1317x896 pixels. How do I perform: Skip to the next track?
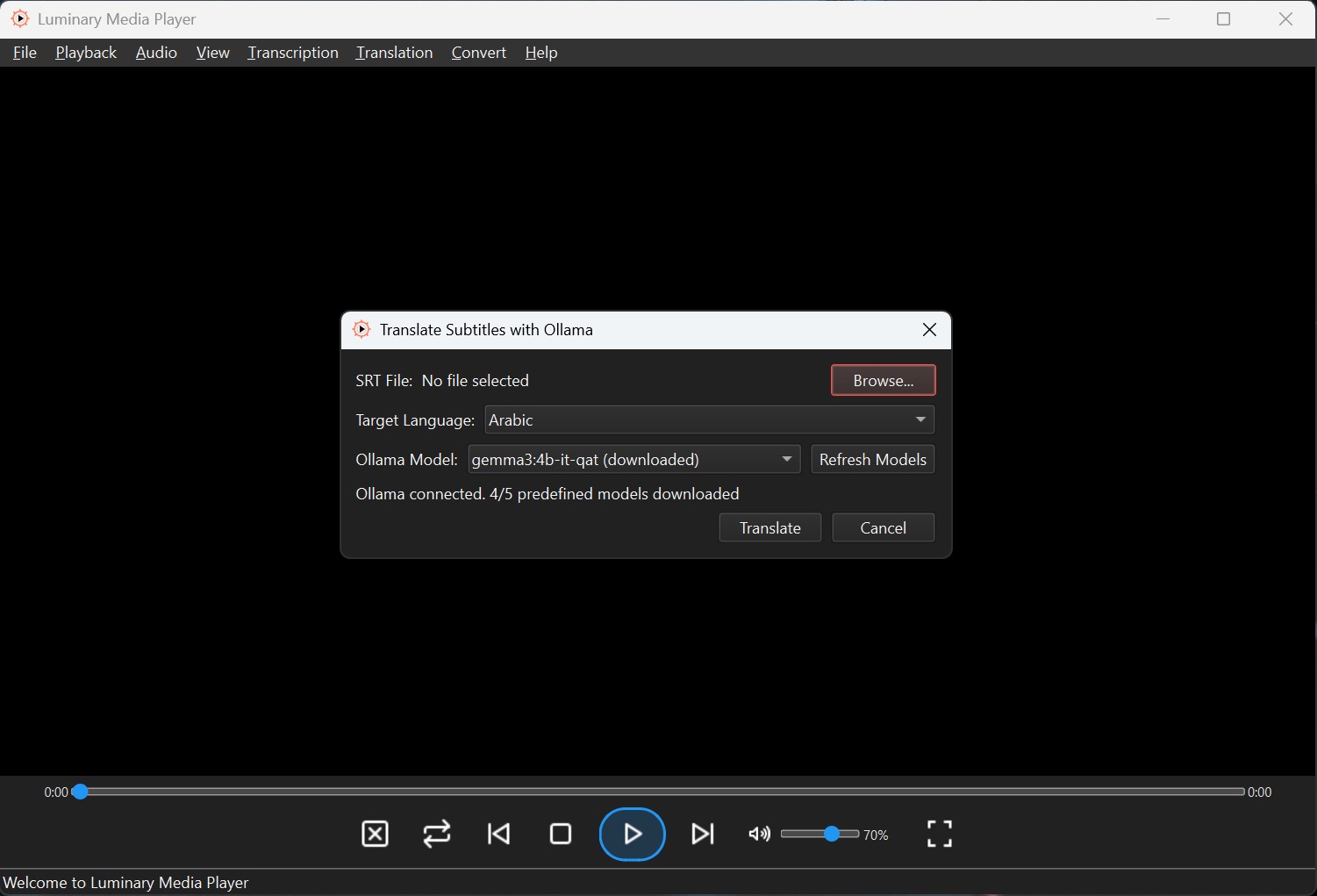pyautogui.click(x=703, y=834)
